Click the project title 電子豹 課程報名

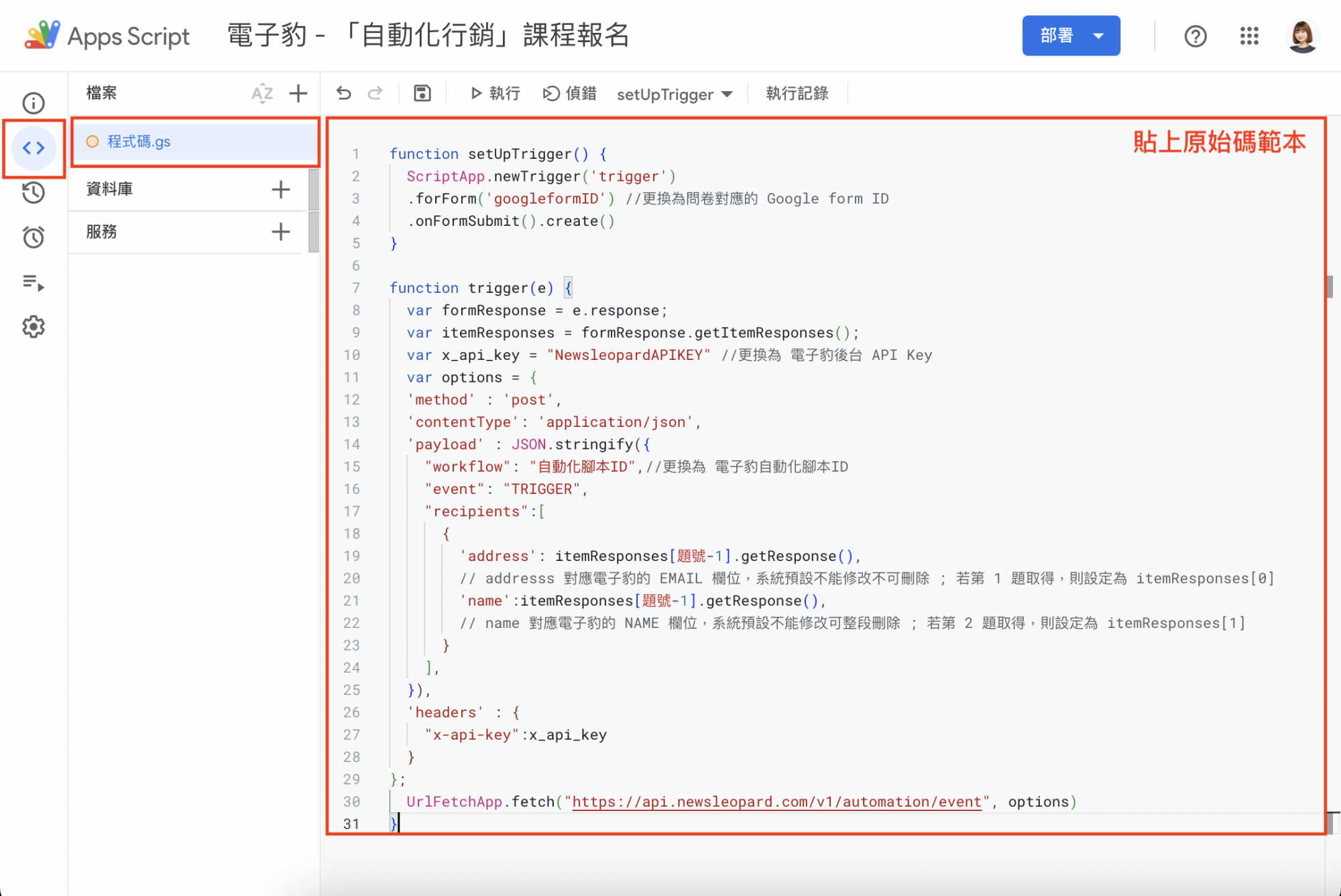pos(428,35)
